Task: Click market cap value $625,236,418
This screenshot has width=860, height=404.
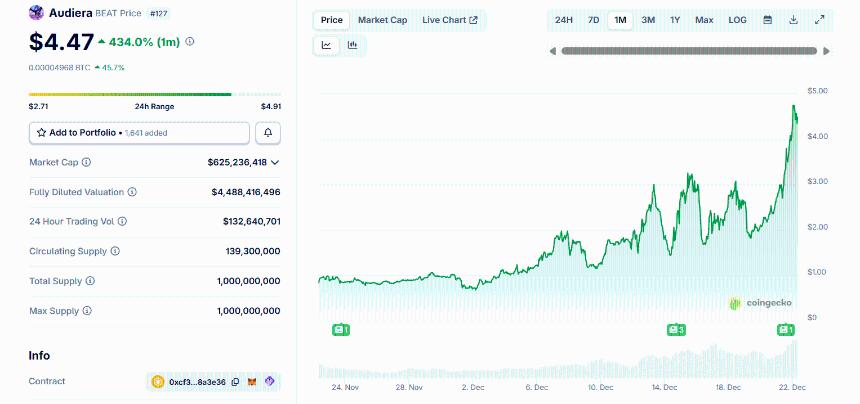Action: (x=237, y=162)
